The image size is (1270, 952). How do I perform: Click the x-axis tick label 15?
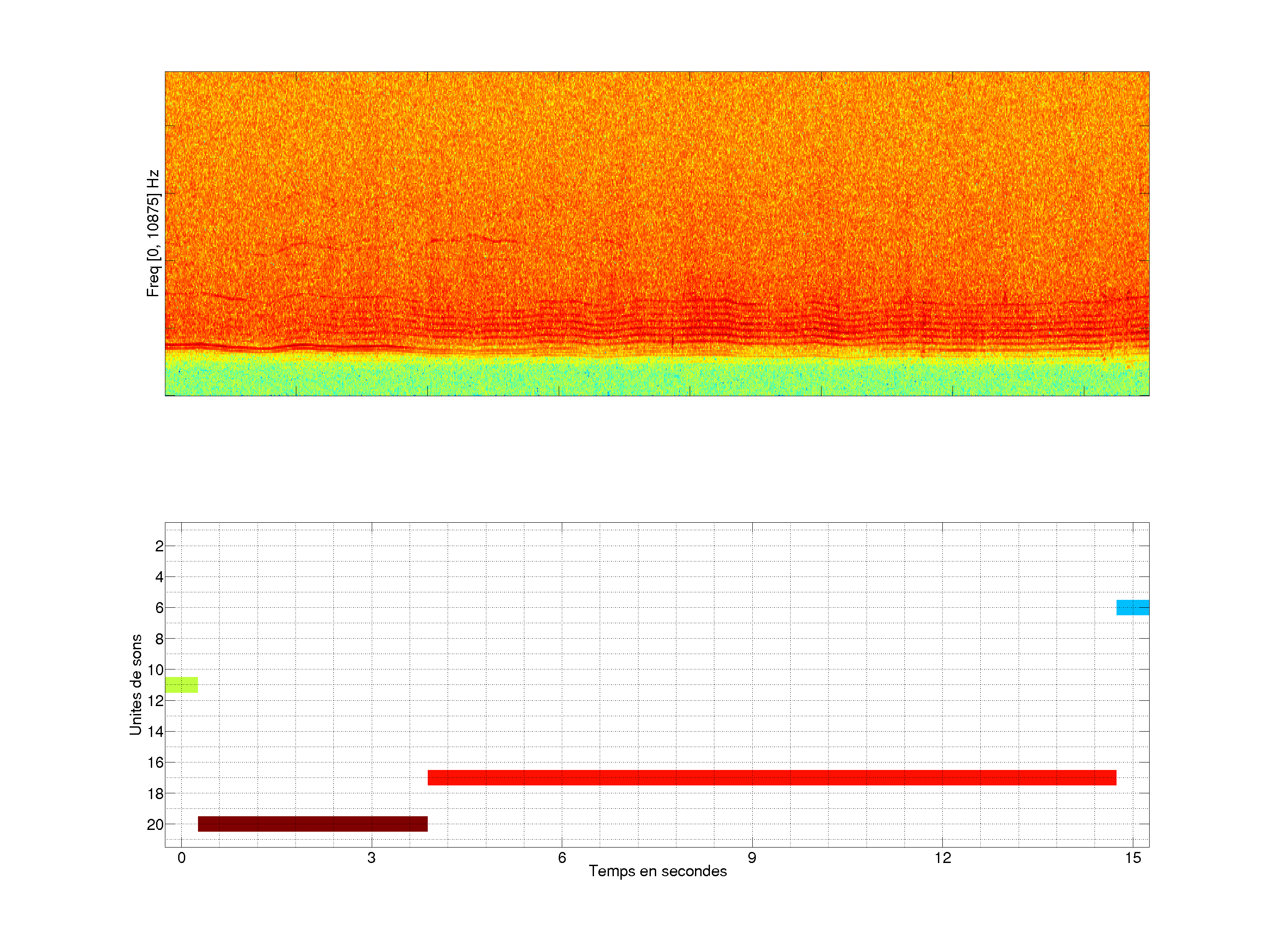[x=1132, y=858]
